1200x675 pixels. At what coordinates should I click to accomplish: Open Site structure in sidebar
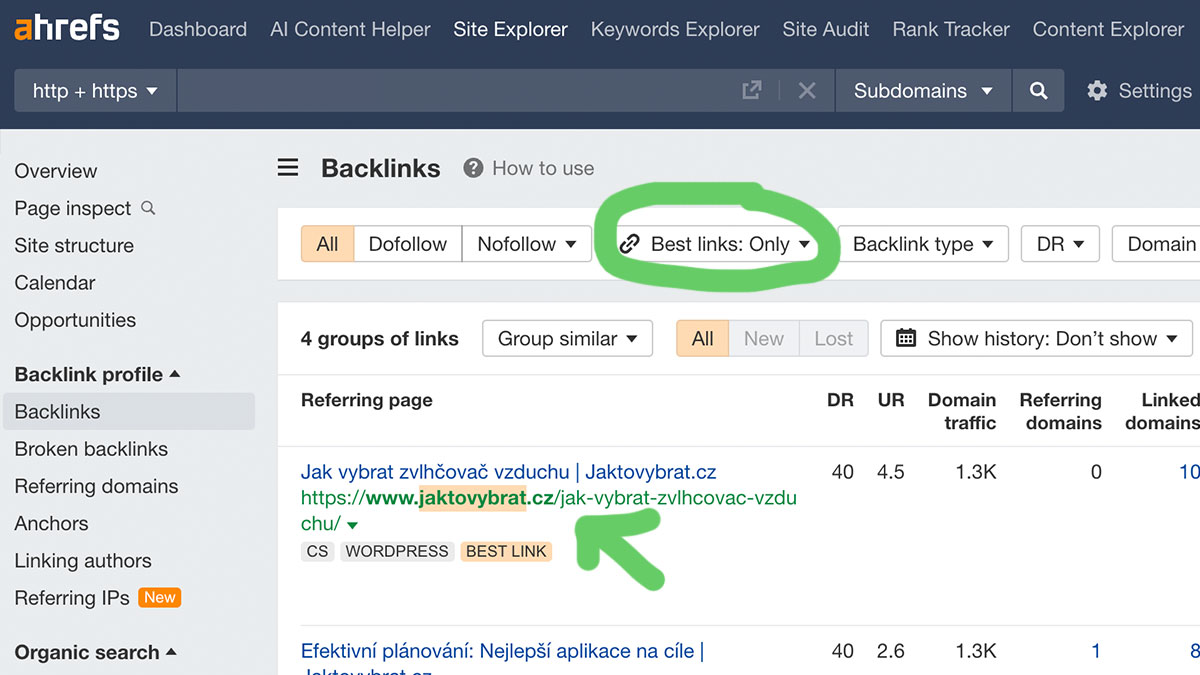74,246
